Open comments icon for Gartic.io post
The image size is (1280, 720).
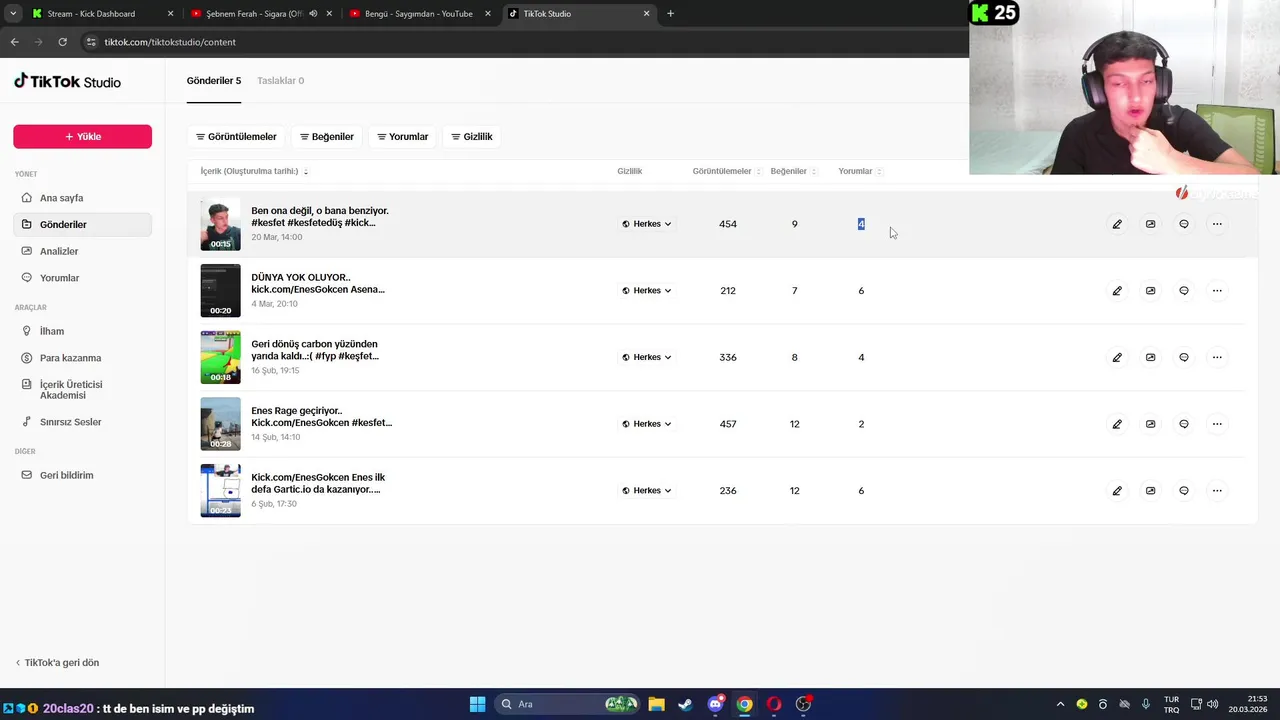[1184, 491]
